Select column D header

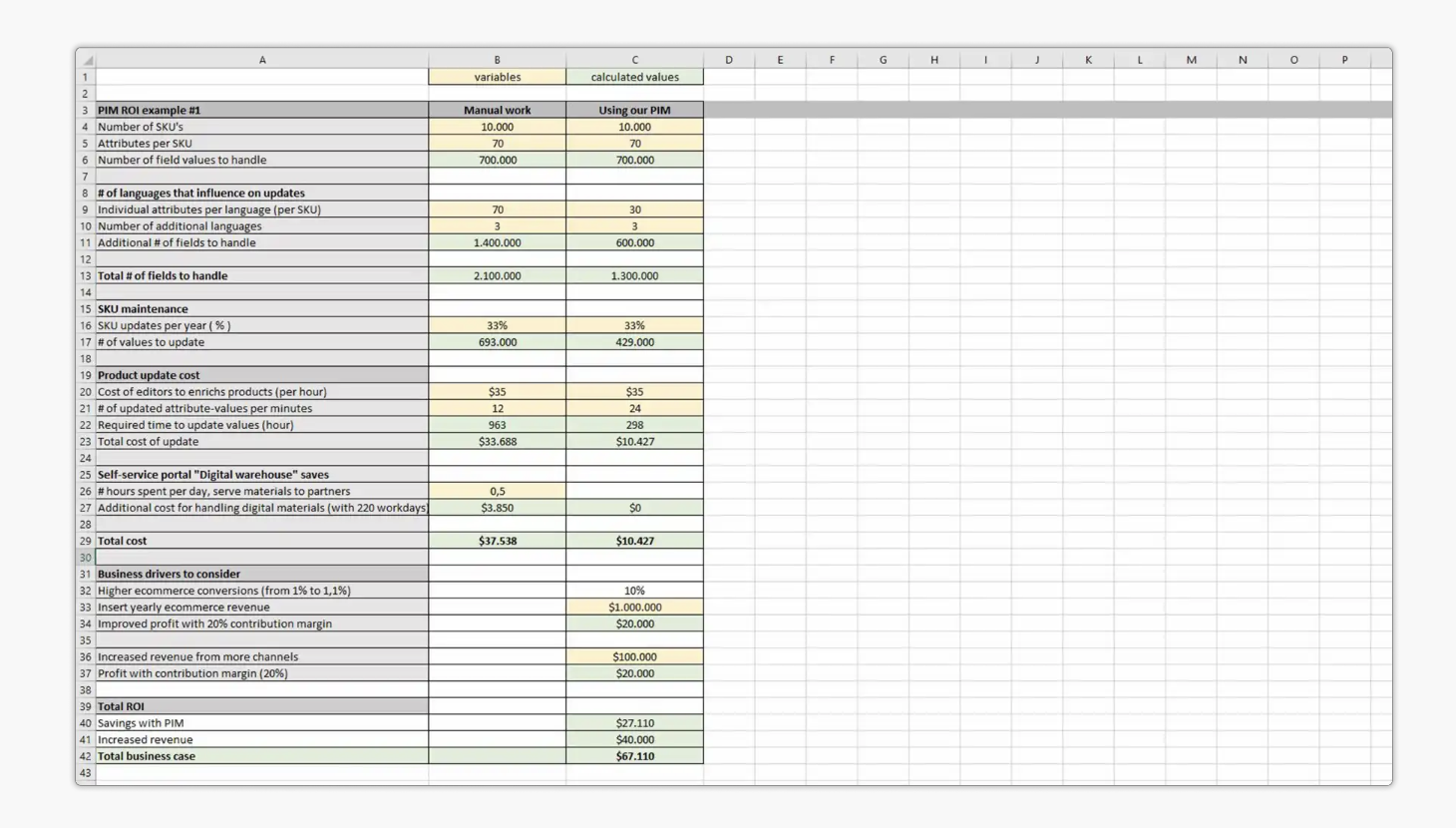click(729, 60)
